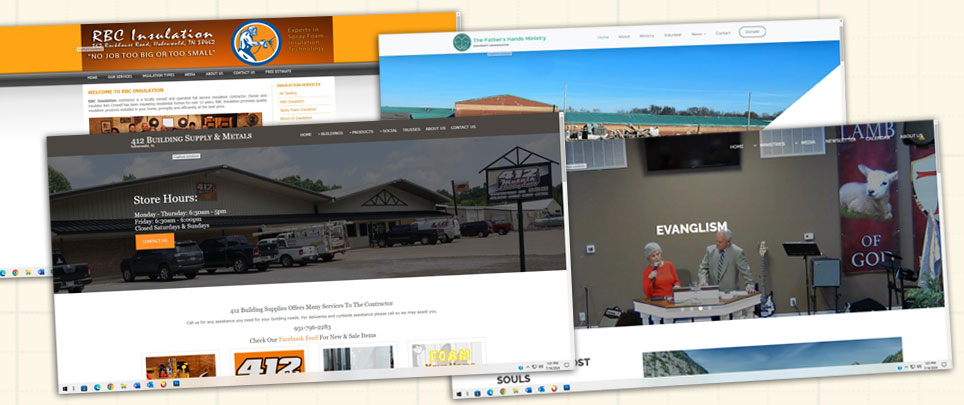Click the RBC Insulation spray-foam worker logo

point(257,44)
